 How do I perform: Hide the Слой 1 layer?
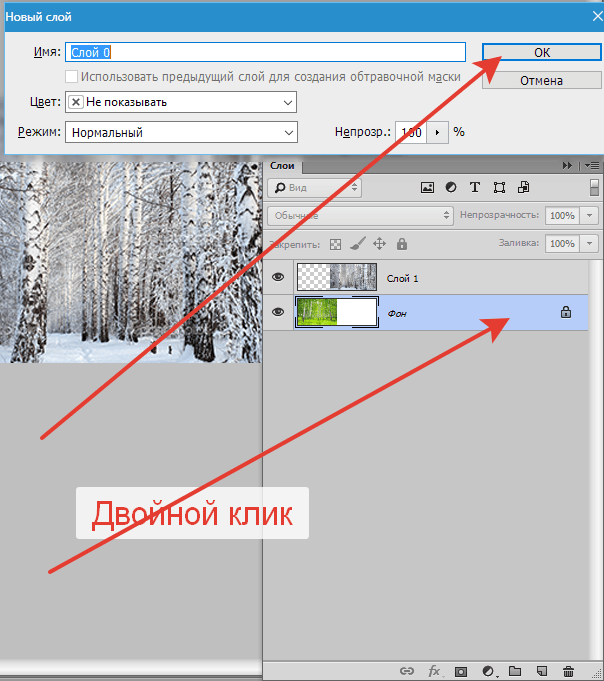coord(278,277)
